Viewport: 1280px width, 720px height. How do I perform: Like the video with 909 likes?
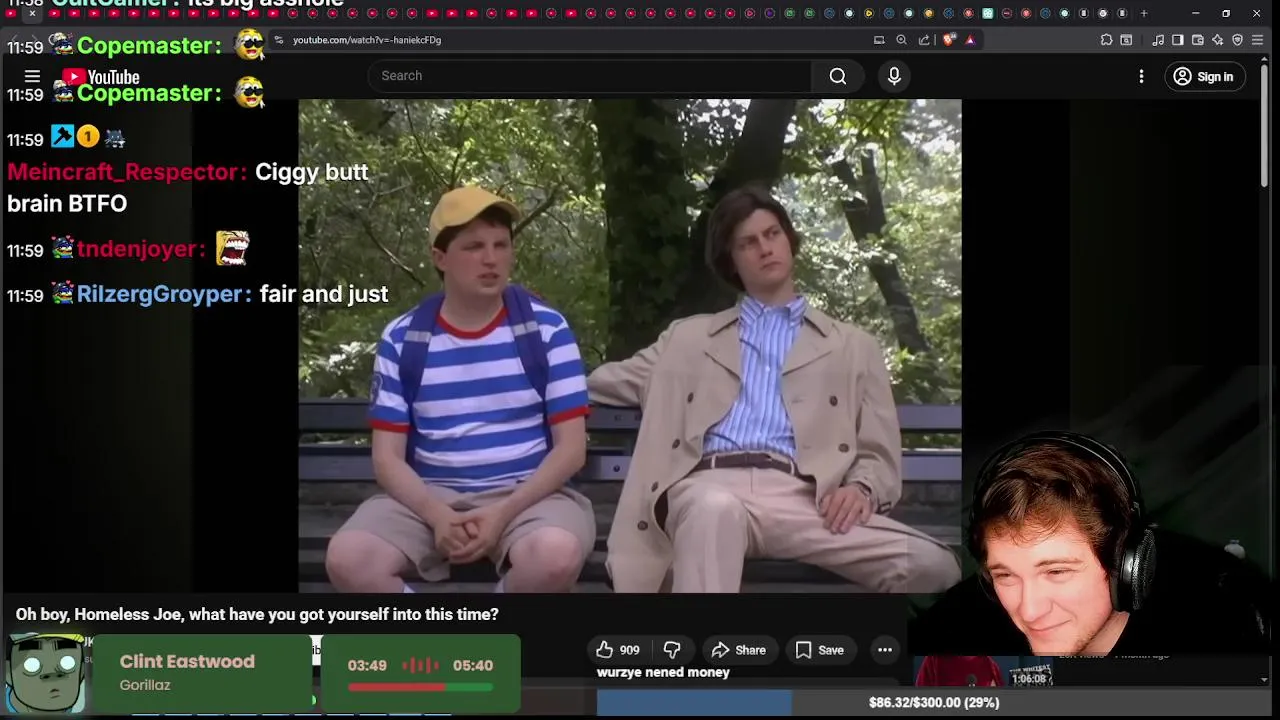(617, 650)
